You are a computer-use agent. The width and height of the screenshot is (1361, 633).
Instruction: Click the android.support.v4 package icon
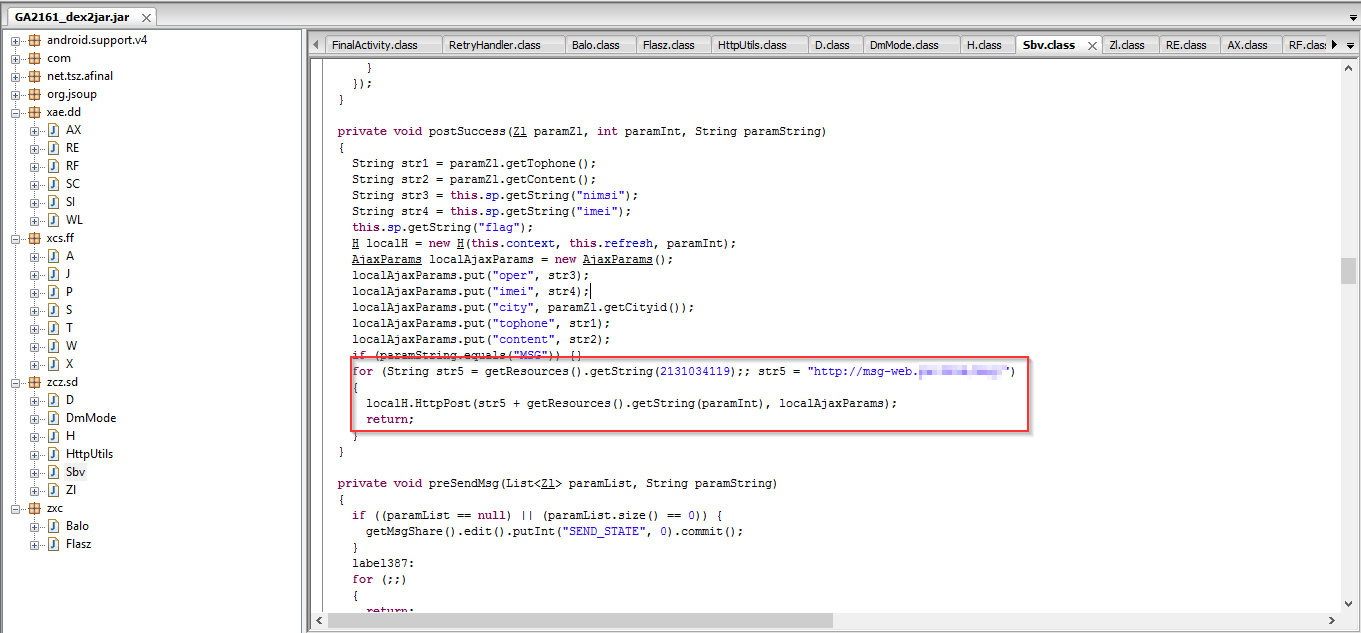pos(34,40)
